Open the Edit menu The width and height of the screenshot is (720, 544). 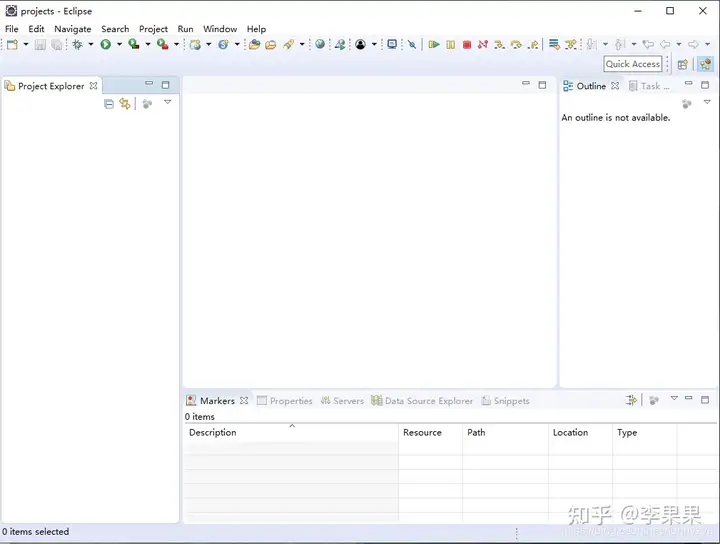(x=36, y=29)
